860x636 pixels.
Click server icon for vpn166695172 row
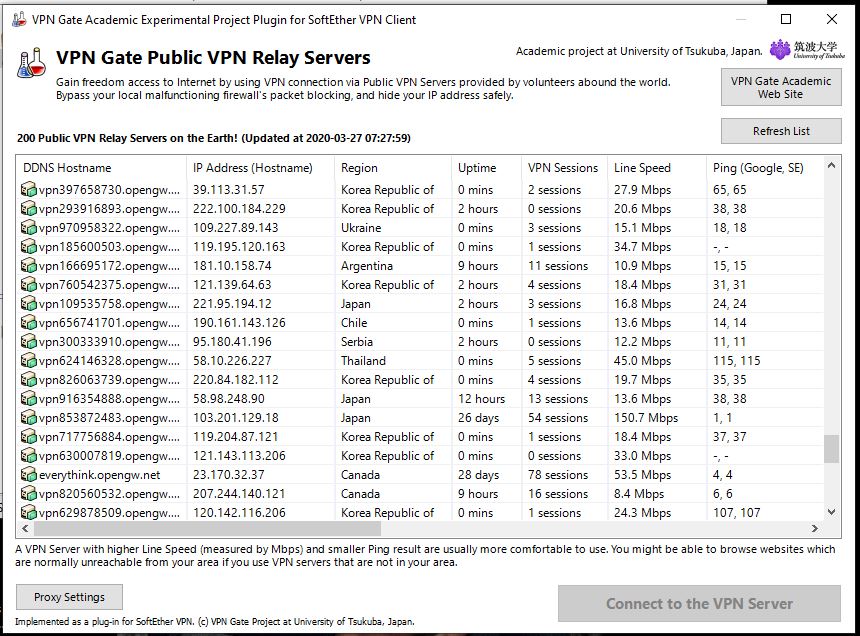[29, 266]
